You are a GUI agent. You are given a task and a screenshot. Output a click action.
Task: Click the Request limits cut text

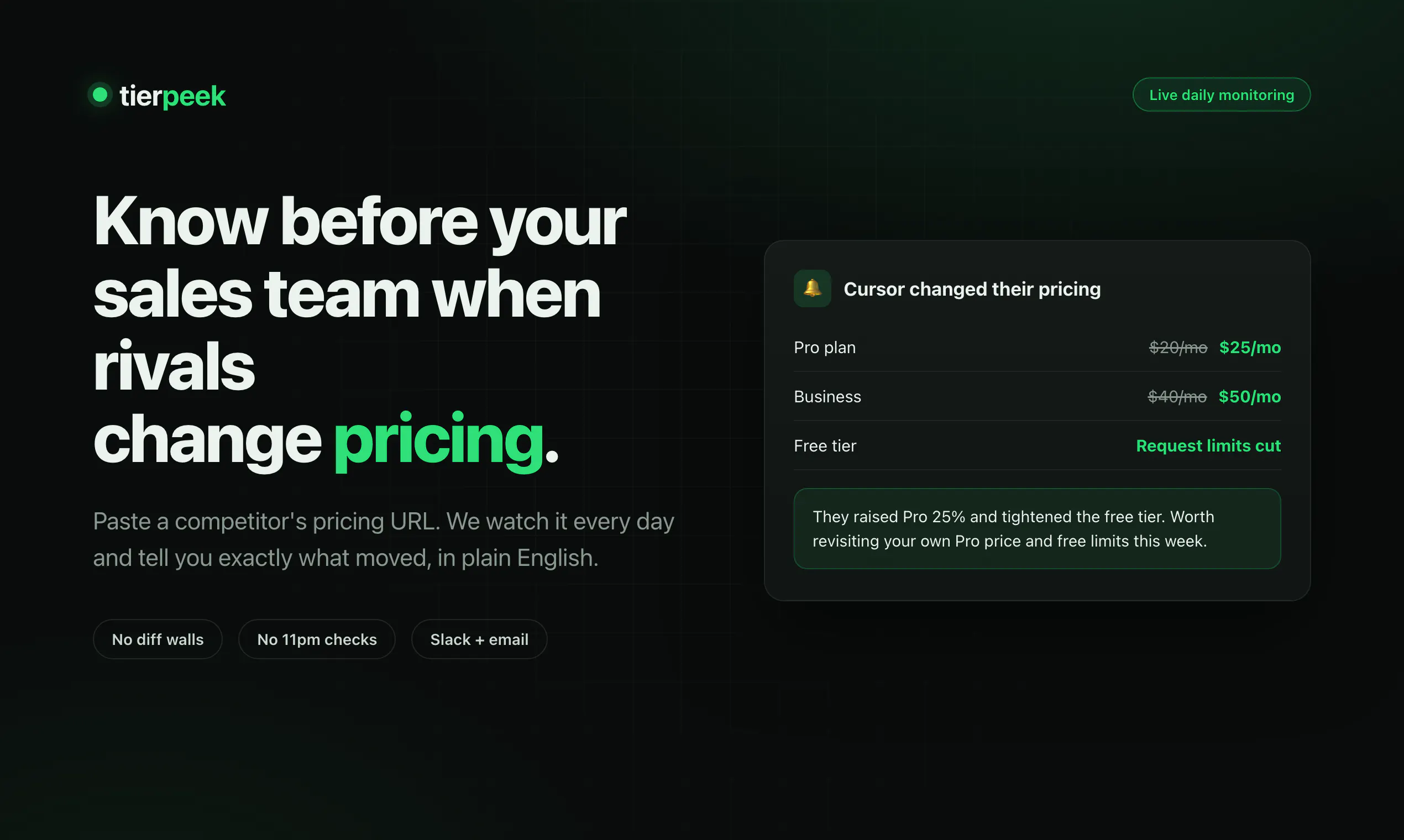pos(1208,445)
